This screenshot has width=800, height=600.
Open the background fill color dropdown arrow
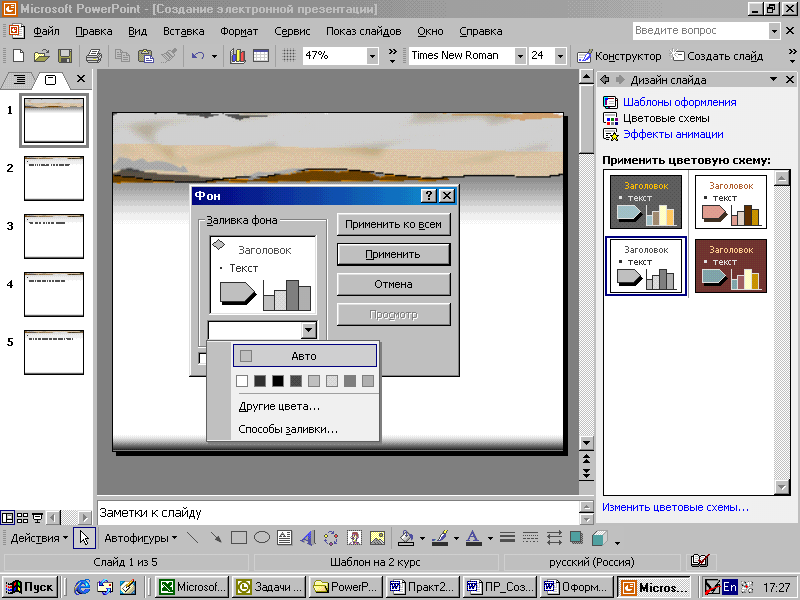(x=308, y=330)
